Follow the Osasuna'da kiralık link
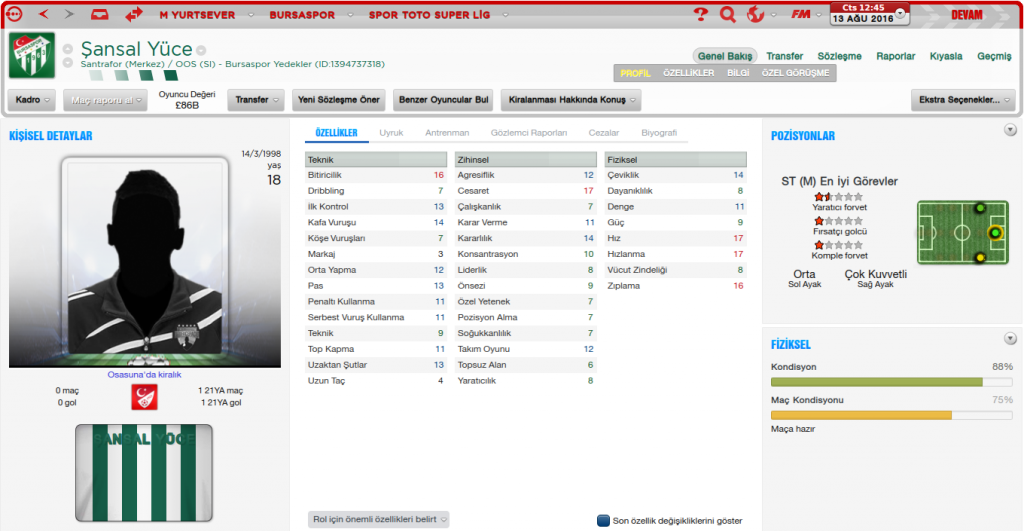Image resolution: width=1024 pixels, height=531 pixels. [144, 375]
